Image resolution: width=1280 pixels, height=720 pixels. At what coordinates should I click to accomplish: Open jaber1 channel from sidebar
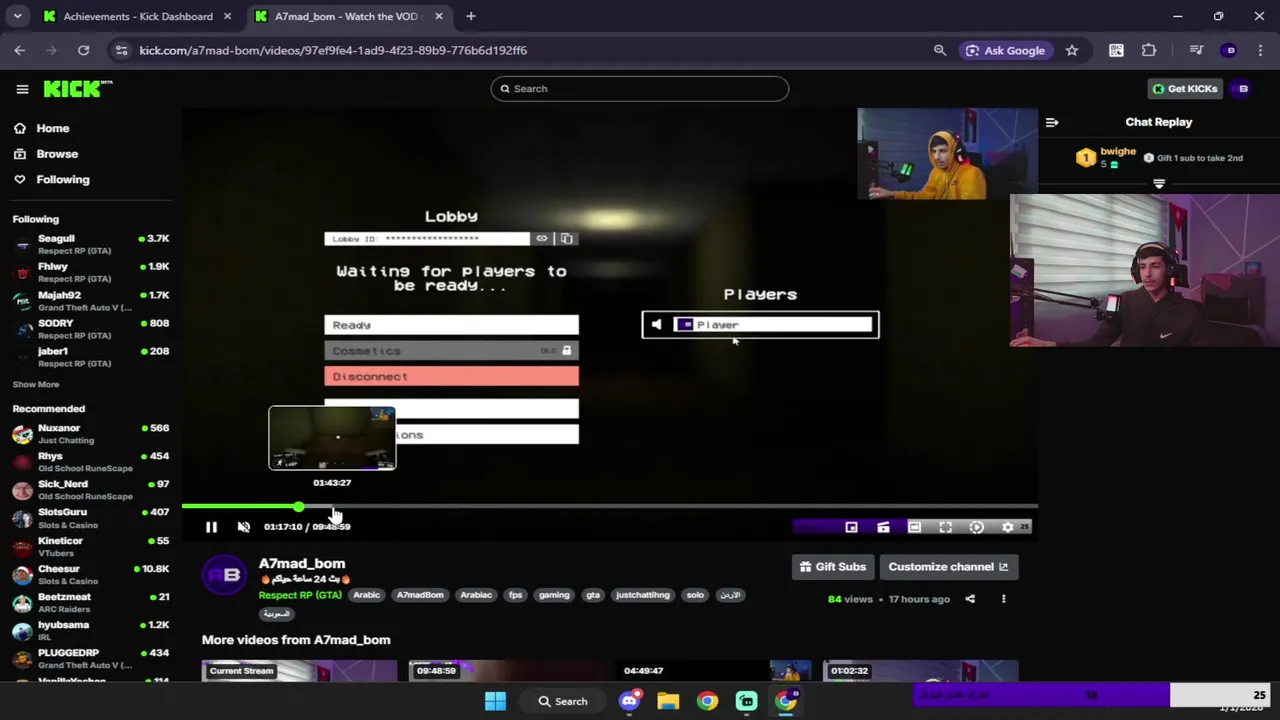coord(90,357)
